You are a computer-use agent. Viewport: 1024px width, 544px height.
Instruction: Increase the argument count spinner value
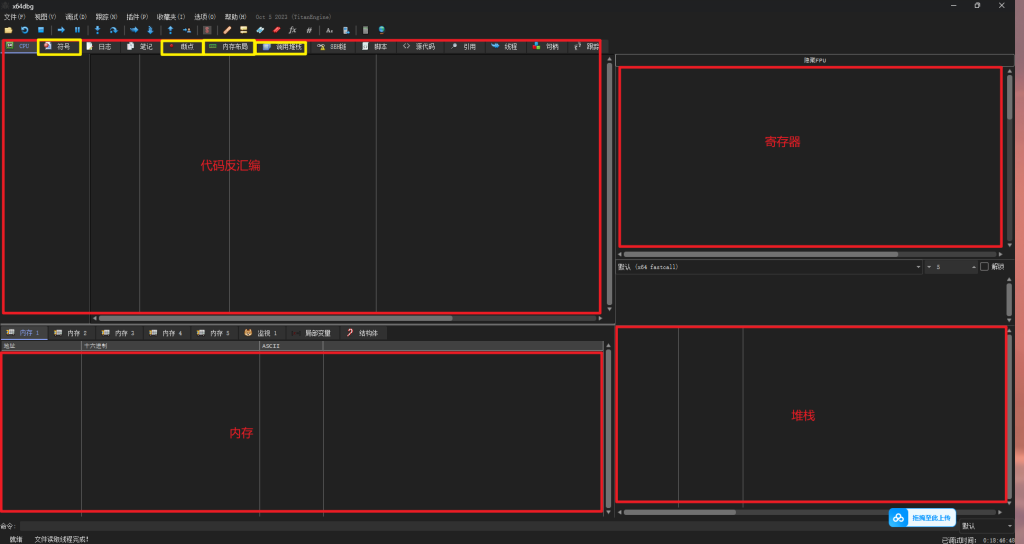coord(974,265)
